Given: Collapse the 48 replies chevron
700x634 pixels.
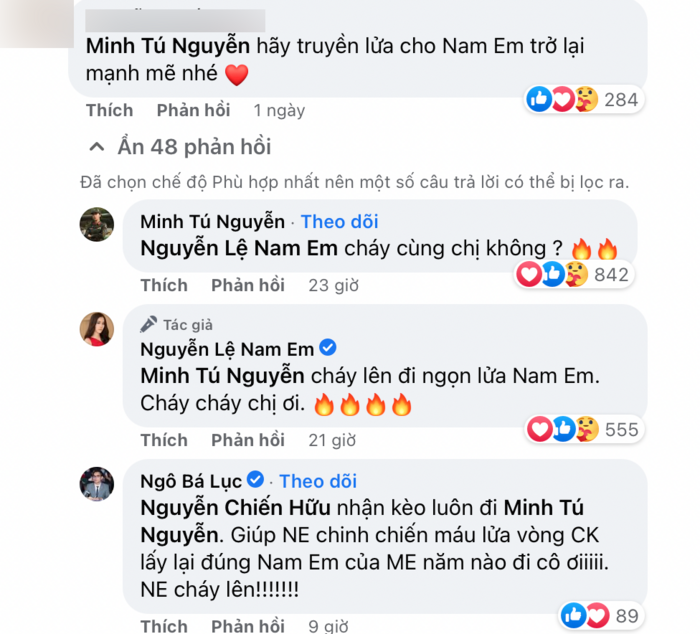Looking at the screenshot, I should pos(96,148).
